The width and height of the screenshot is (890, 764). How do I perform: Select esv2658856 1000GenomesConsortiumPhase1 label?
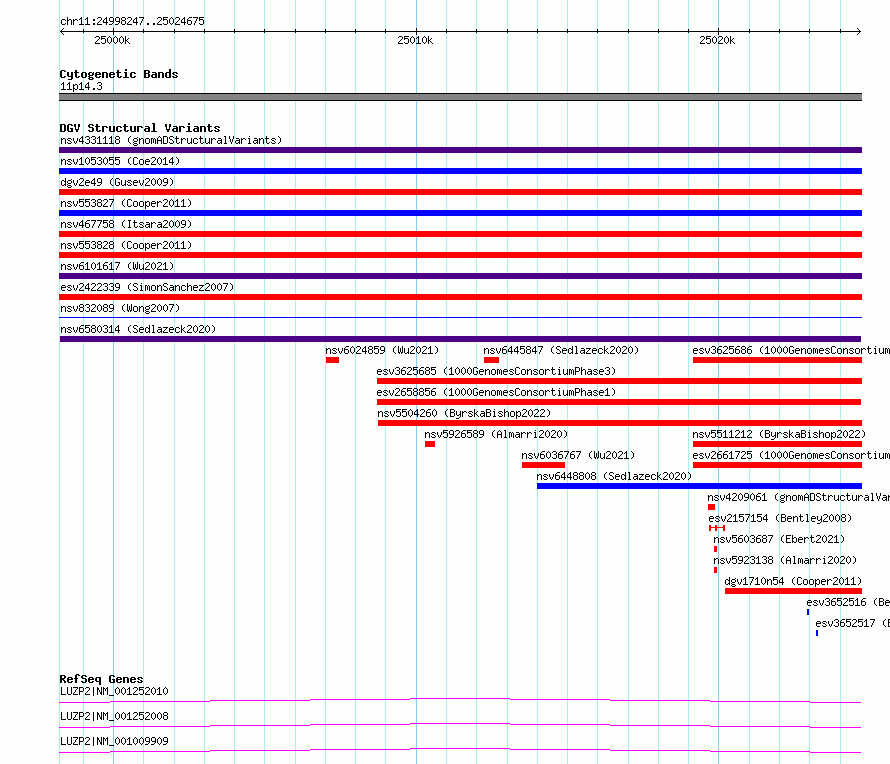click(496, 392)
